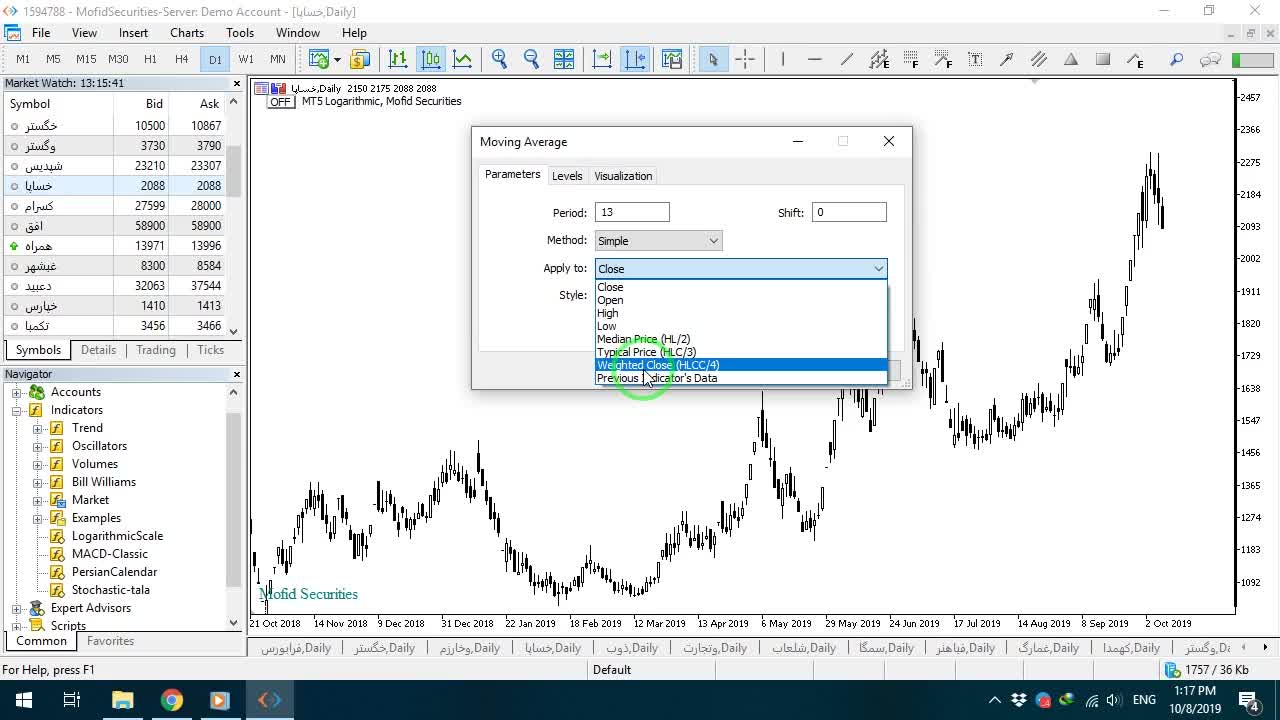Switch the timeframe to H4

coord(181,59)
